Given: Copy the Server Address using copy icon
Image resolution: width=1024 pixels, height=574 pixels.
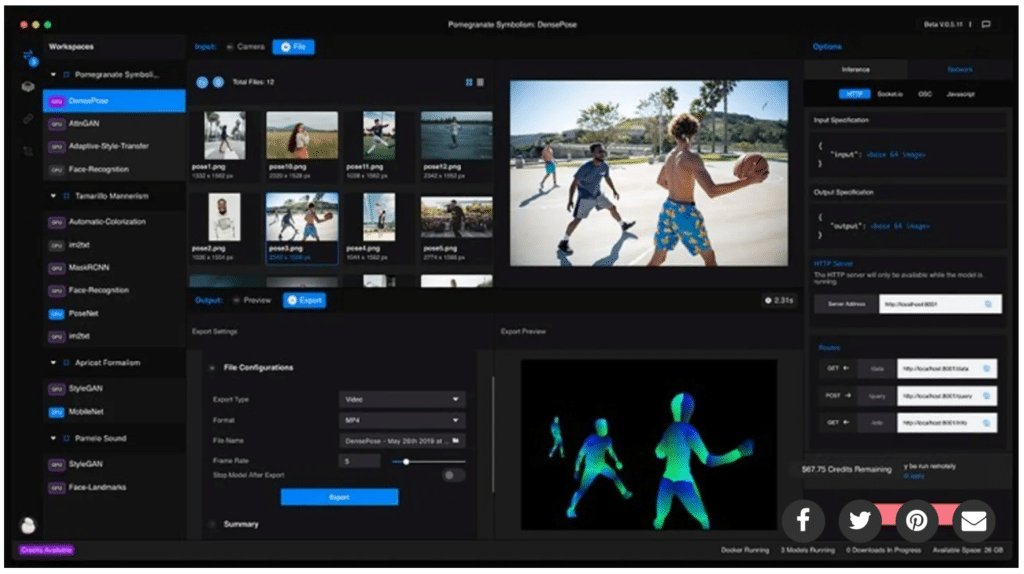Looking at the screenshot, I should 988,303.
